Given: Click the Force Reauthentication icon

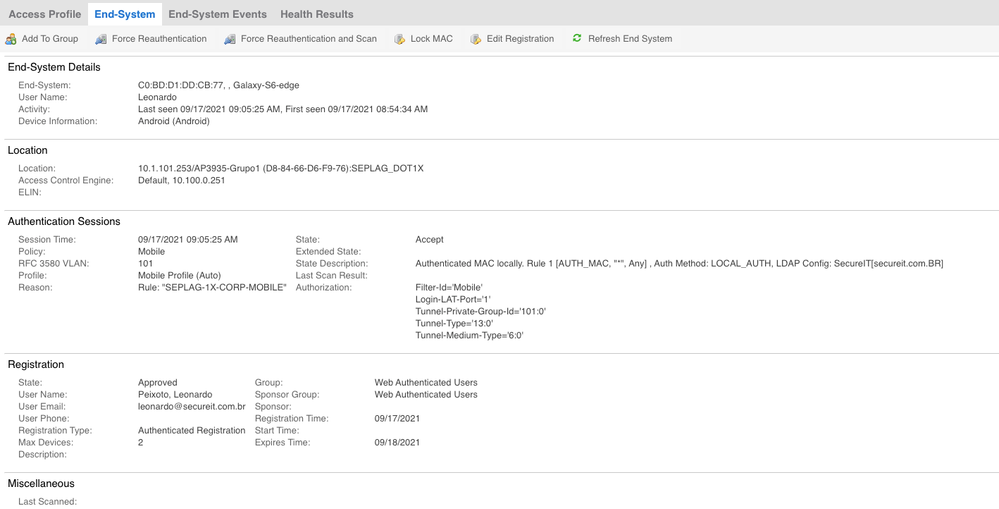Looking at the screenshot, I should point(101,39).
